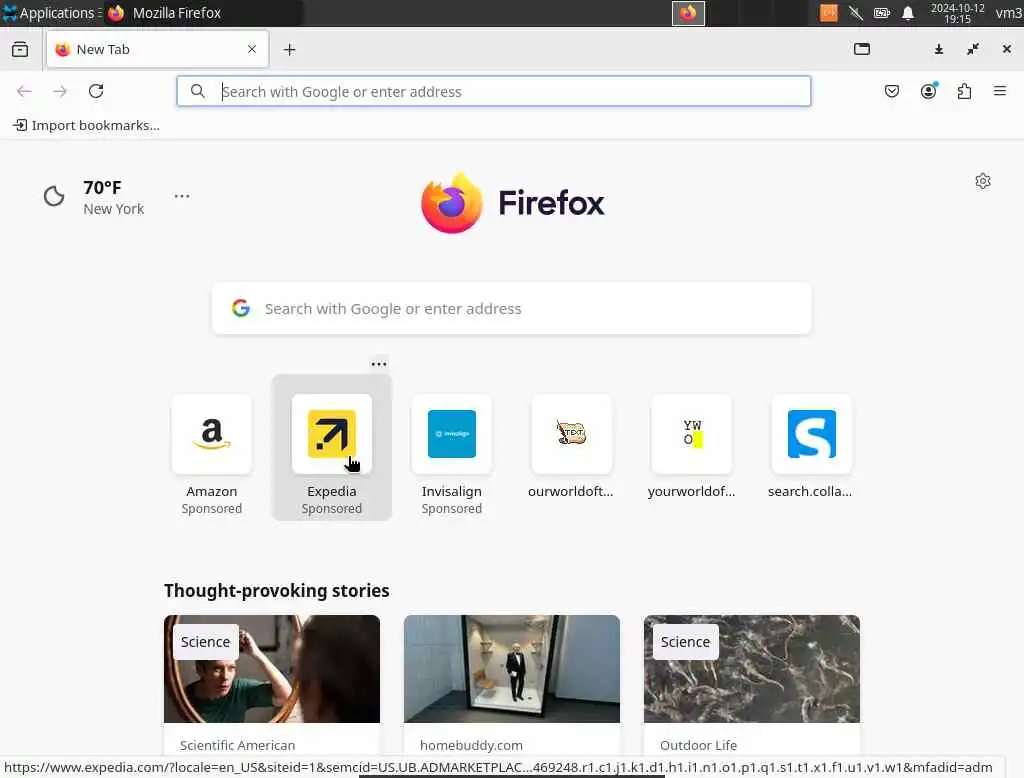The height and width of the screenshot is (778, 1024).
Task: Open the yourworldof... shortcut tile
Action: pos(692,447)
